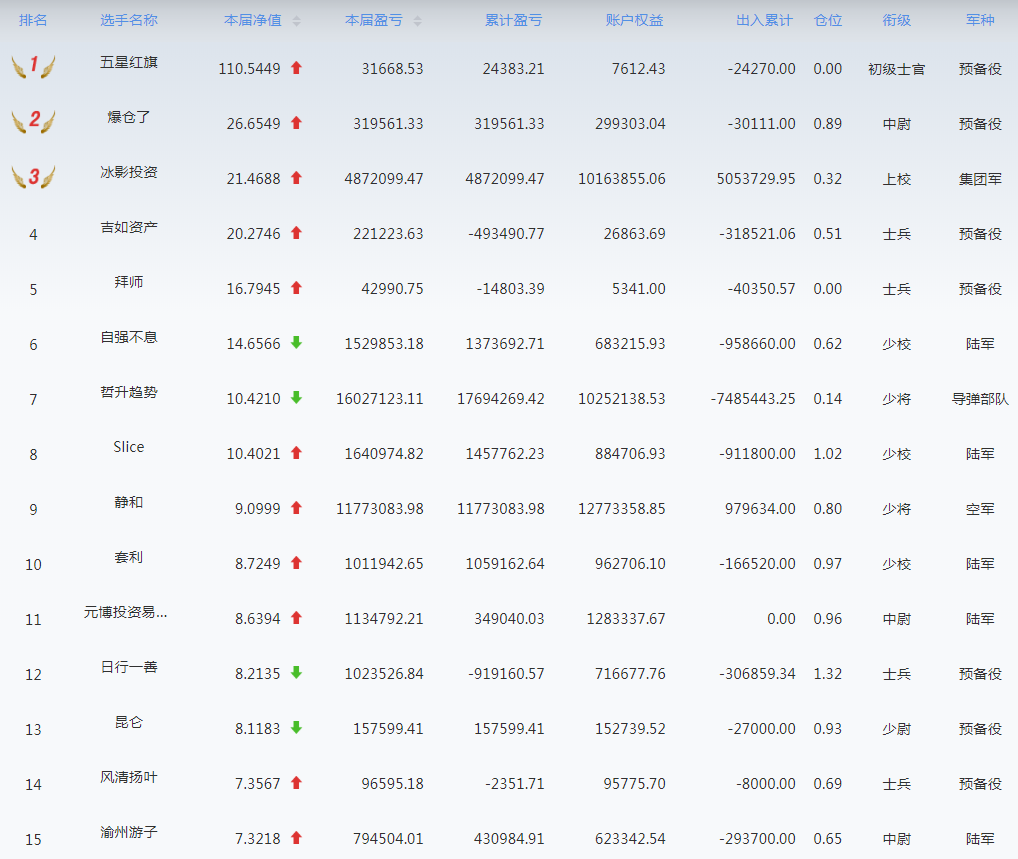The image size is (1018, 859).
Task: Click the rank 2 laurel badge
Action: [x=33, y=121]
